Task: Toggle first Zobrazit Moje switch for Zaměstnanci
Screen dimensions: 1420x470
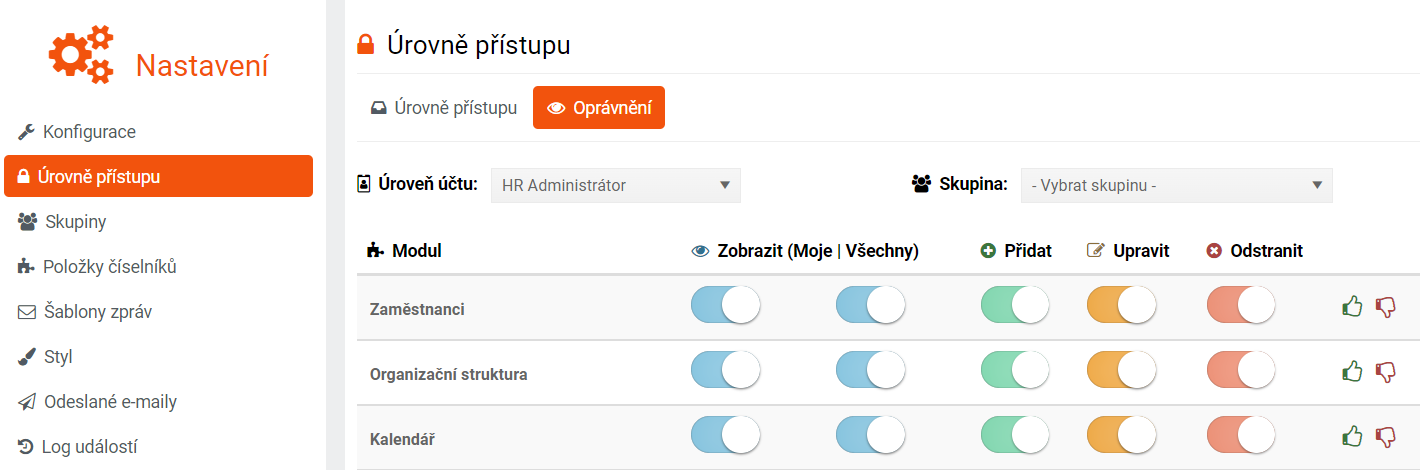Action: [x=725, y=305]
